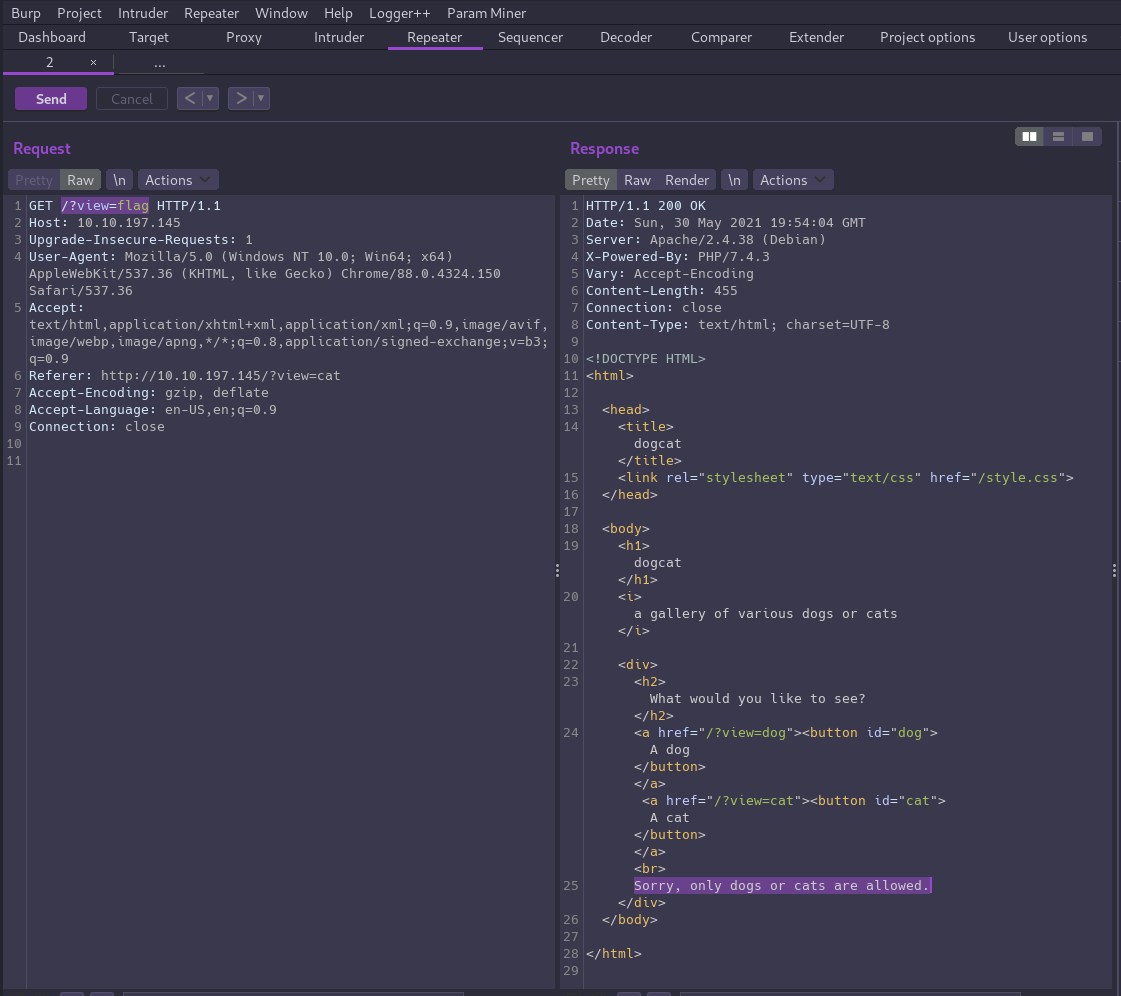The height and width of the screenshot is (996, 1121).
Task: Open the User options tab
Action: (1047, 37)
